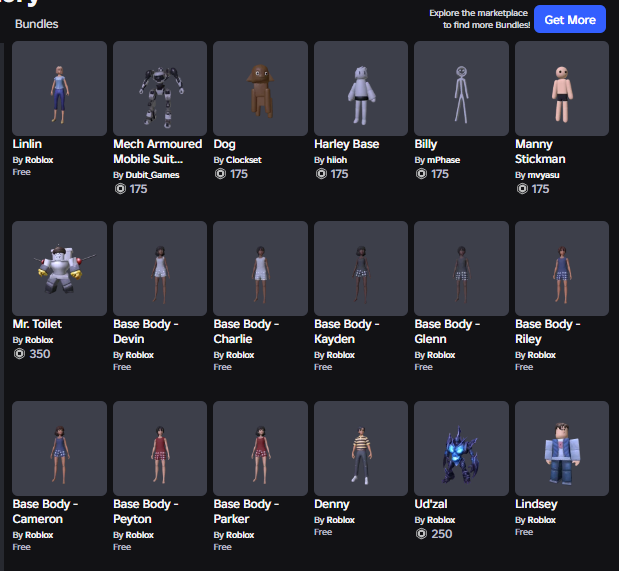The image size is (619, 571).
Task: Select the Manny Stickman thumbnail
Action: (x=562, y=88)
